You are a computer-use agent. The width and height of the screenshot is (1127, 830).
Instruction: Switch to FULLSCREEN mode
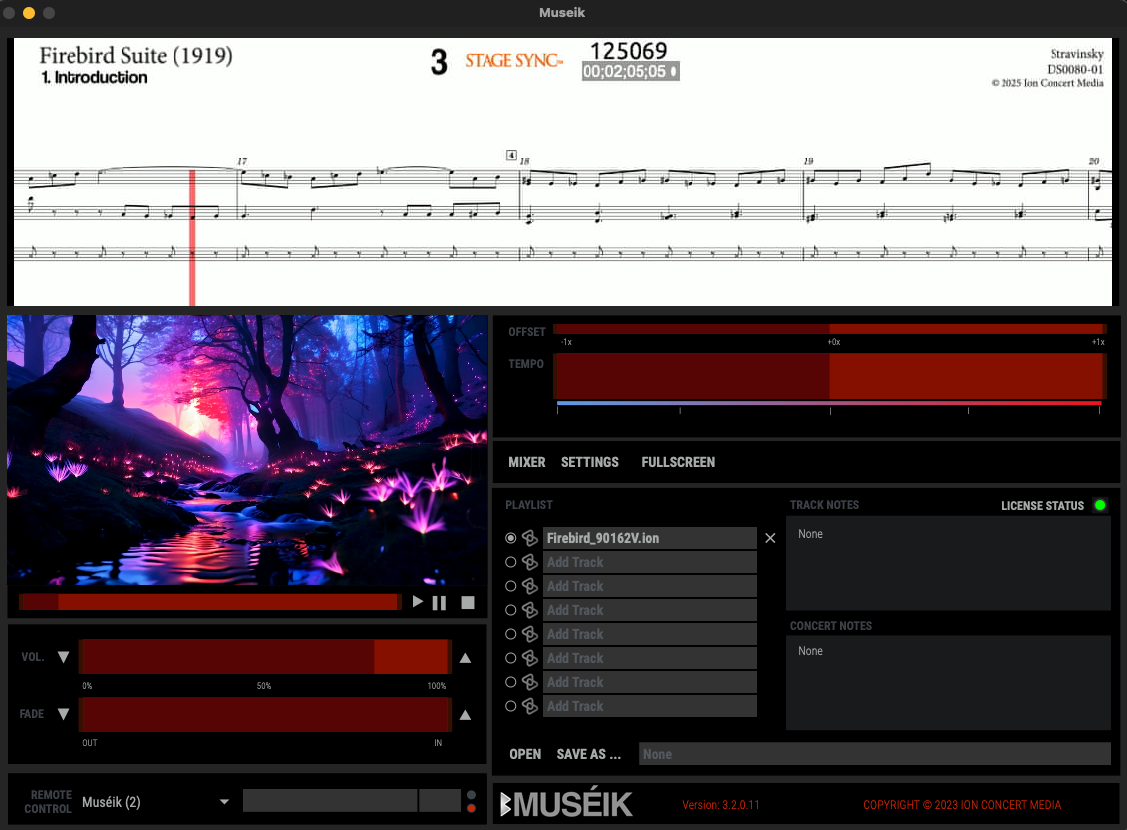(x=678, y=462)
